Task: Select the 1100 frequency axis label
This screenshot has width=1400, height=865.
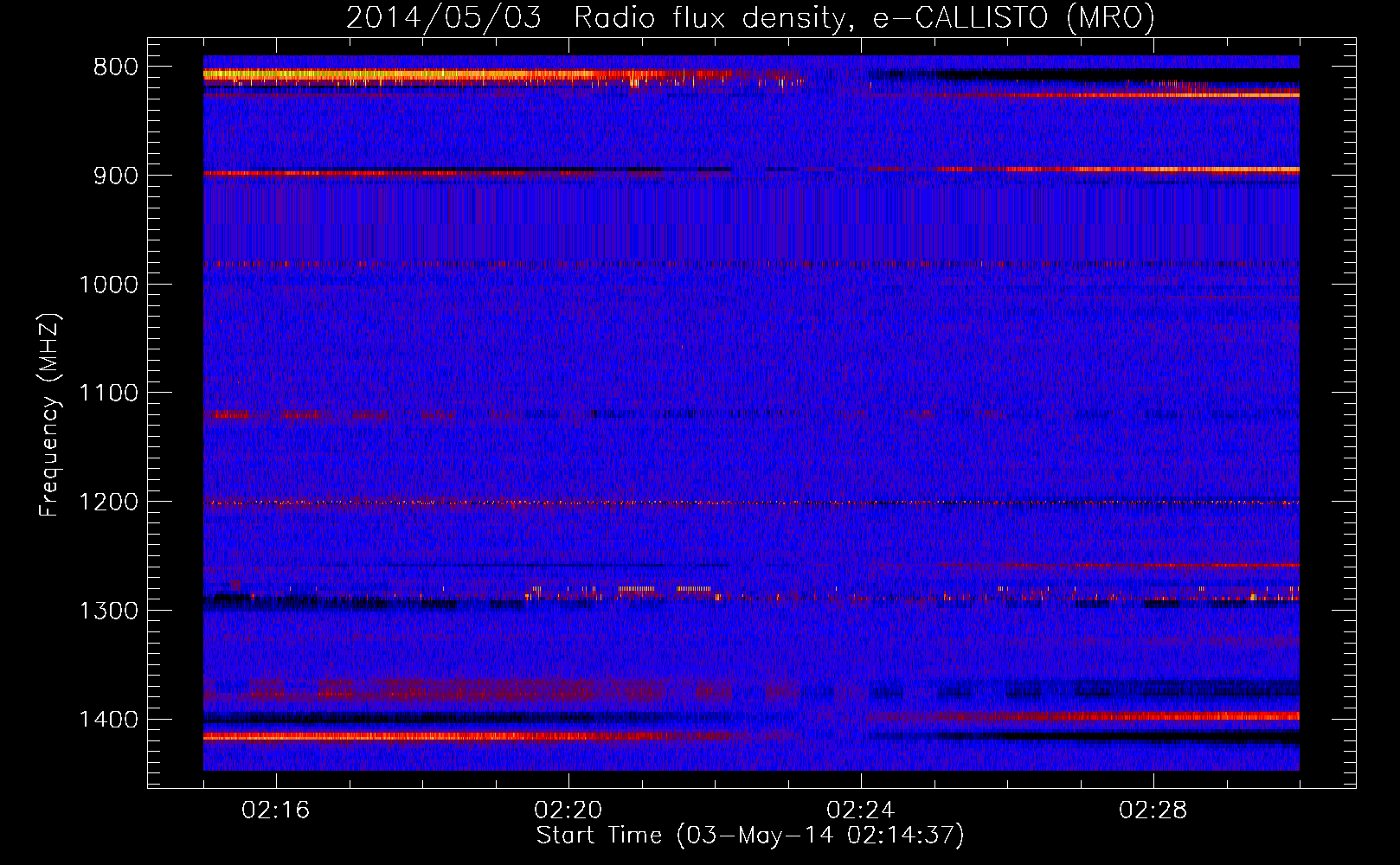Action: point(108,394)
